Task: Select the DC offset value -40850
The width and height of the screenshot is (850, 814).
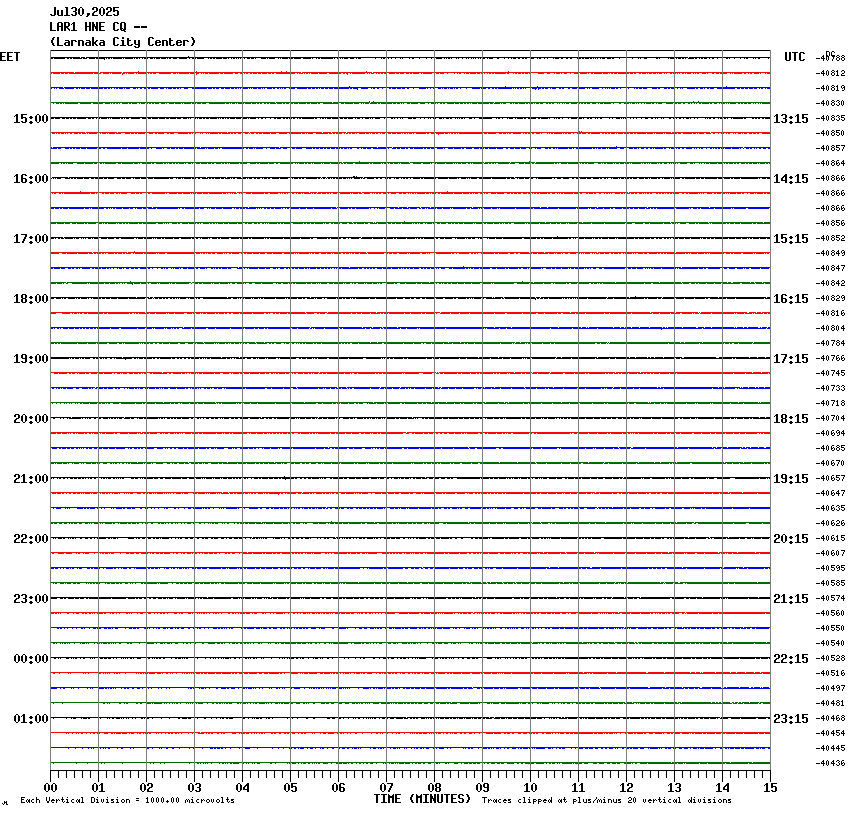Action: tap(830, 133)
